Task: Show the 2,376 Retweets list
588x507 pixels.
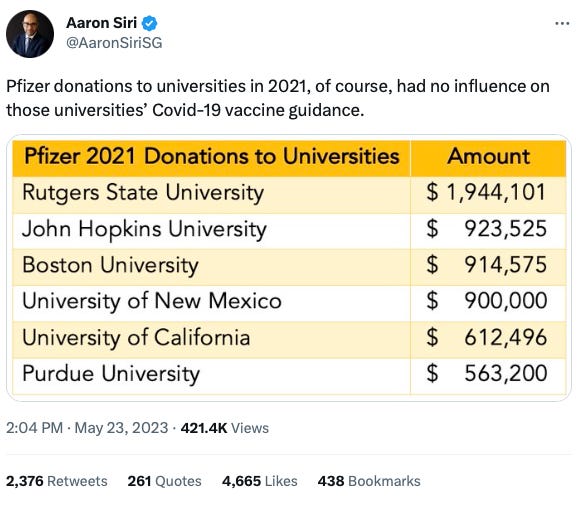Action: click(x=57, y=481)
